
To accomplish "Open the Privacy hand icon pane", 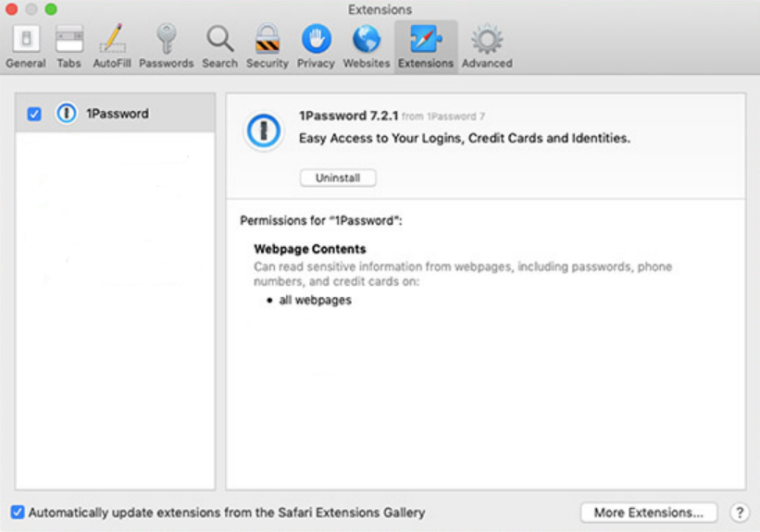I will tap(316, 47).
